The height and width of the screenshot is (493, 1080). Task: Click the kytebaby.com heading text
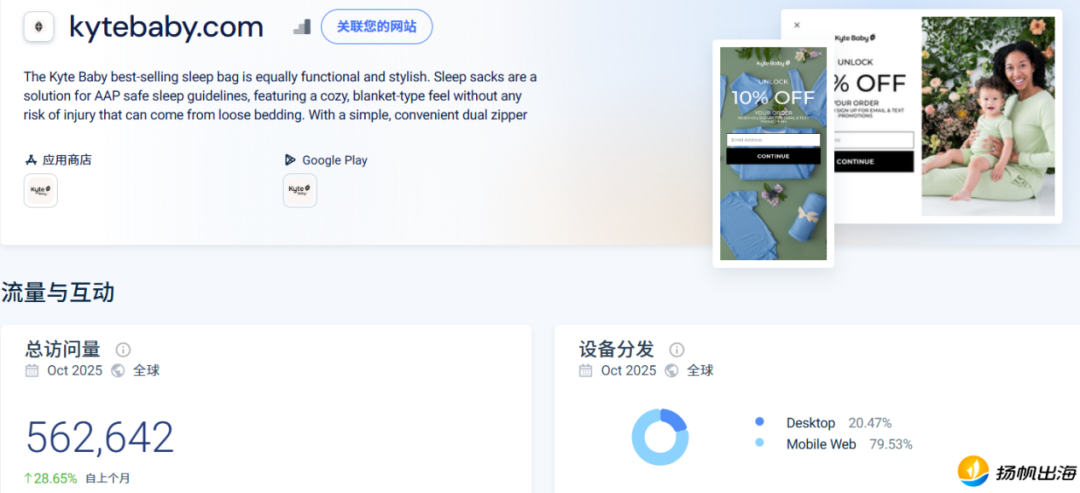point(166,27)
